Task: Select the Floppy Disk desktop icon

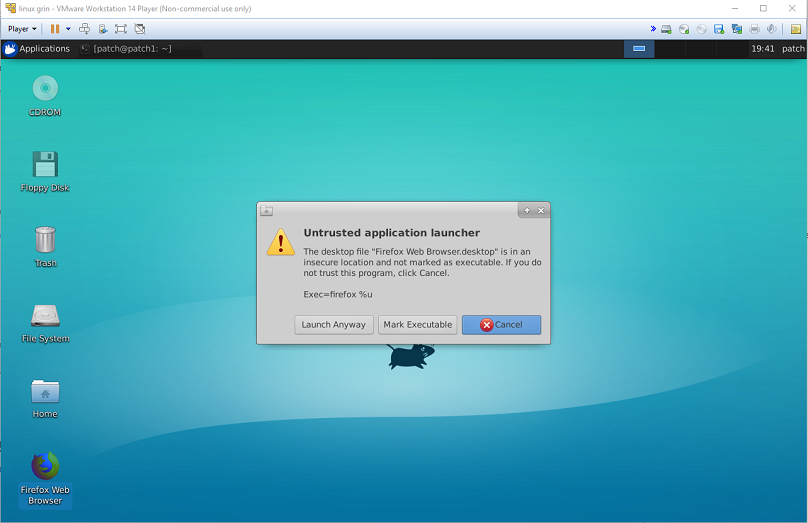Action: (x=45, y=172)
